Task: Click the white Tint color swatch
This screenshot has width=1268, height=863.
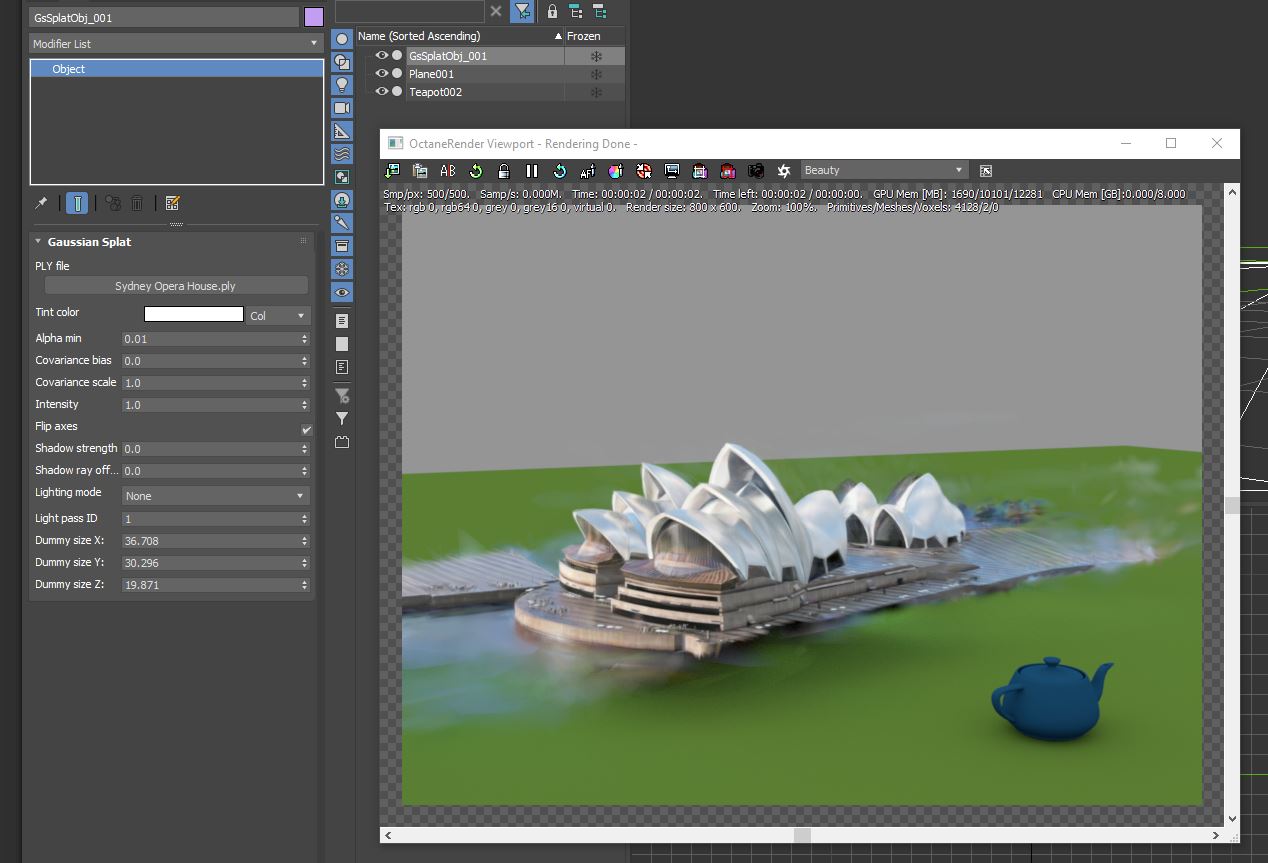Action: (194, 314)
